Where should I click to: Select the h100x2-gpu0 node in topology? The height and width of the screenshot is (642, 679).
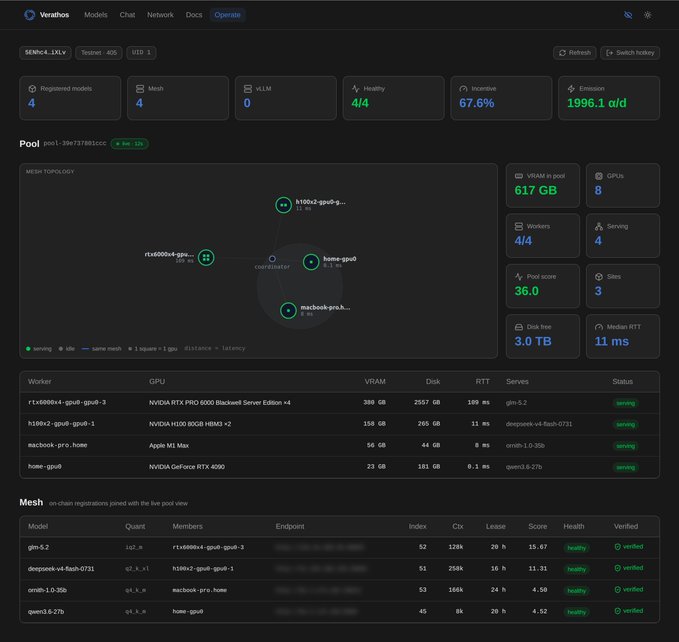(x=284, y=205)
